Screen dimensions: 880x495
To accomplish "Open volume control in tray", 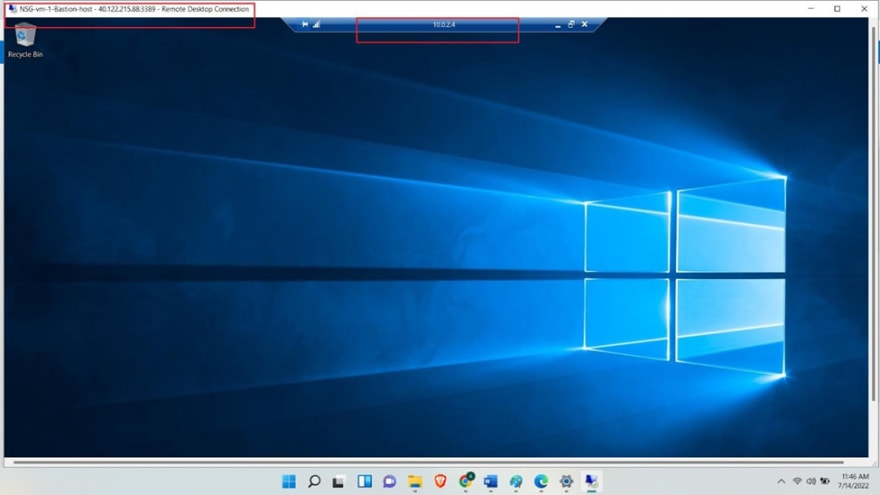I will [811, 482].
